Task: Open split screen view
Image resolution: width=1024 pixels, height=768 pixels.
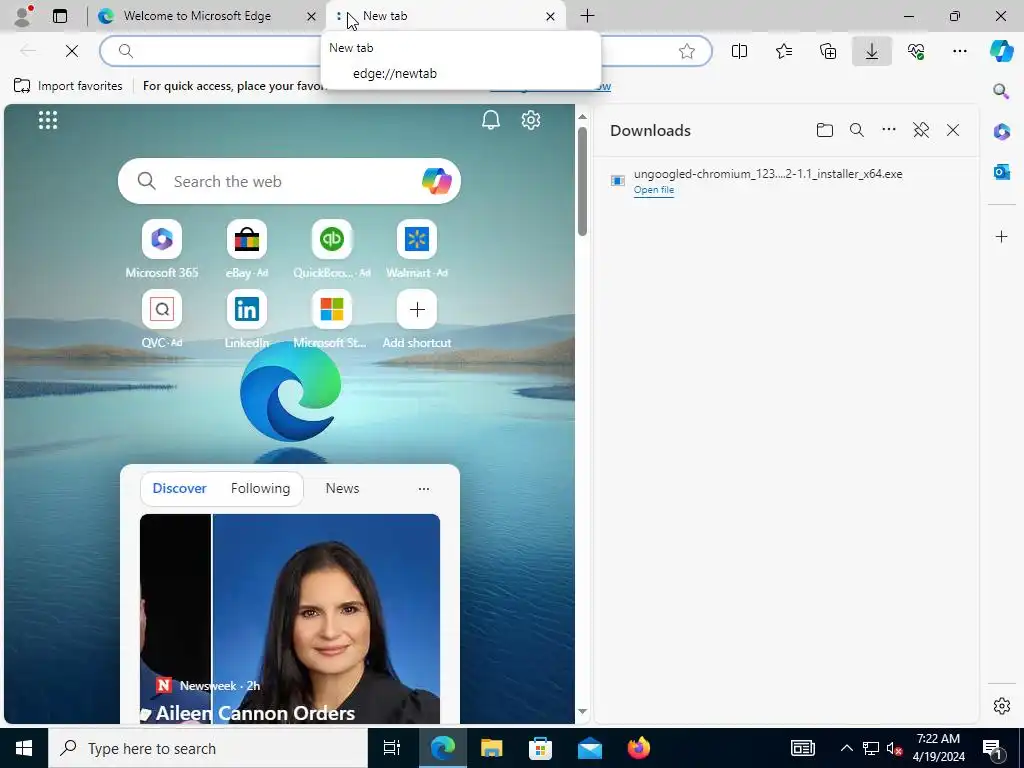Action: [739, 51]
